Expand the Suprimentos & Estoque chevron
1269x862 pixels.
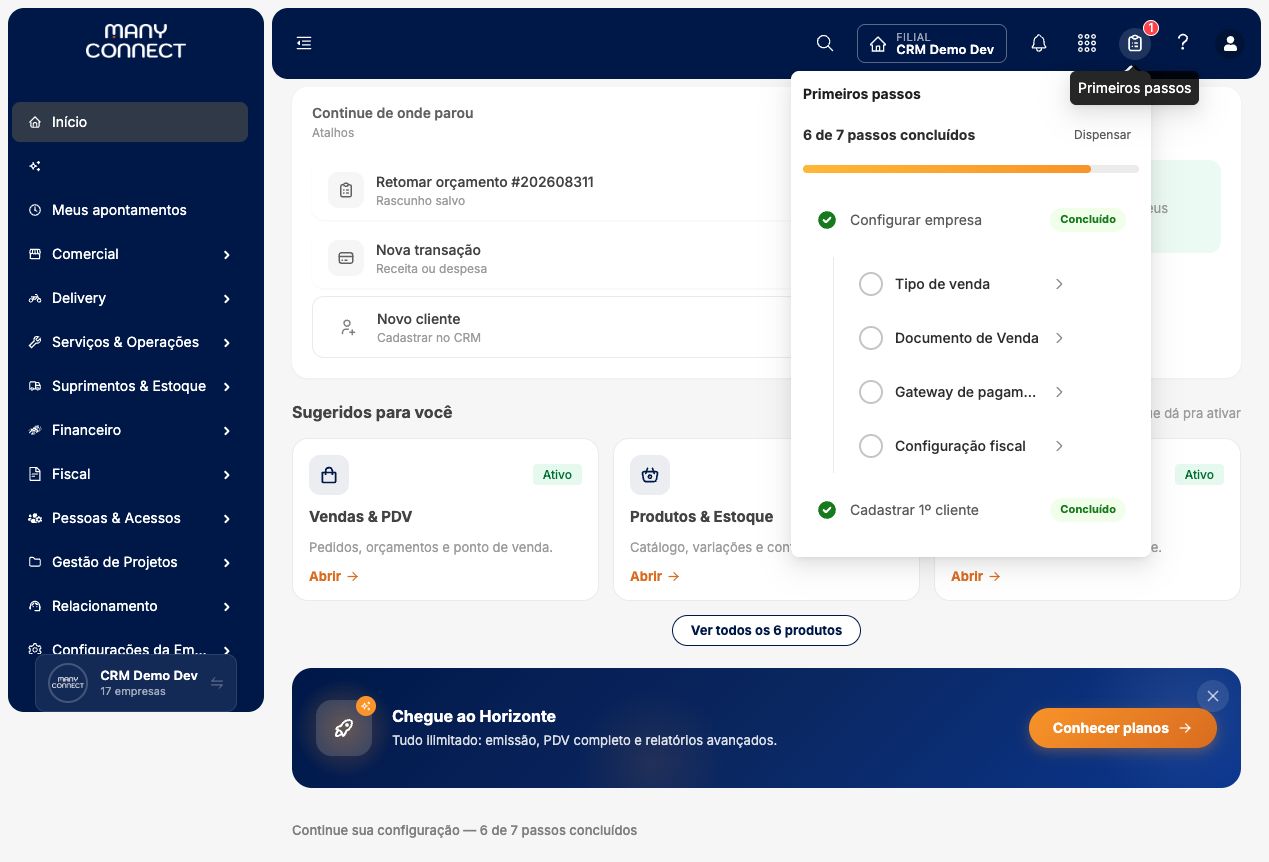point(227,387)
